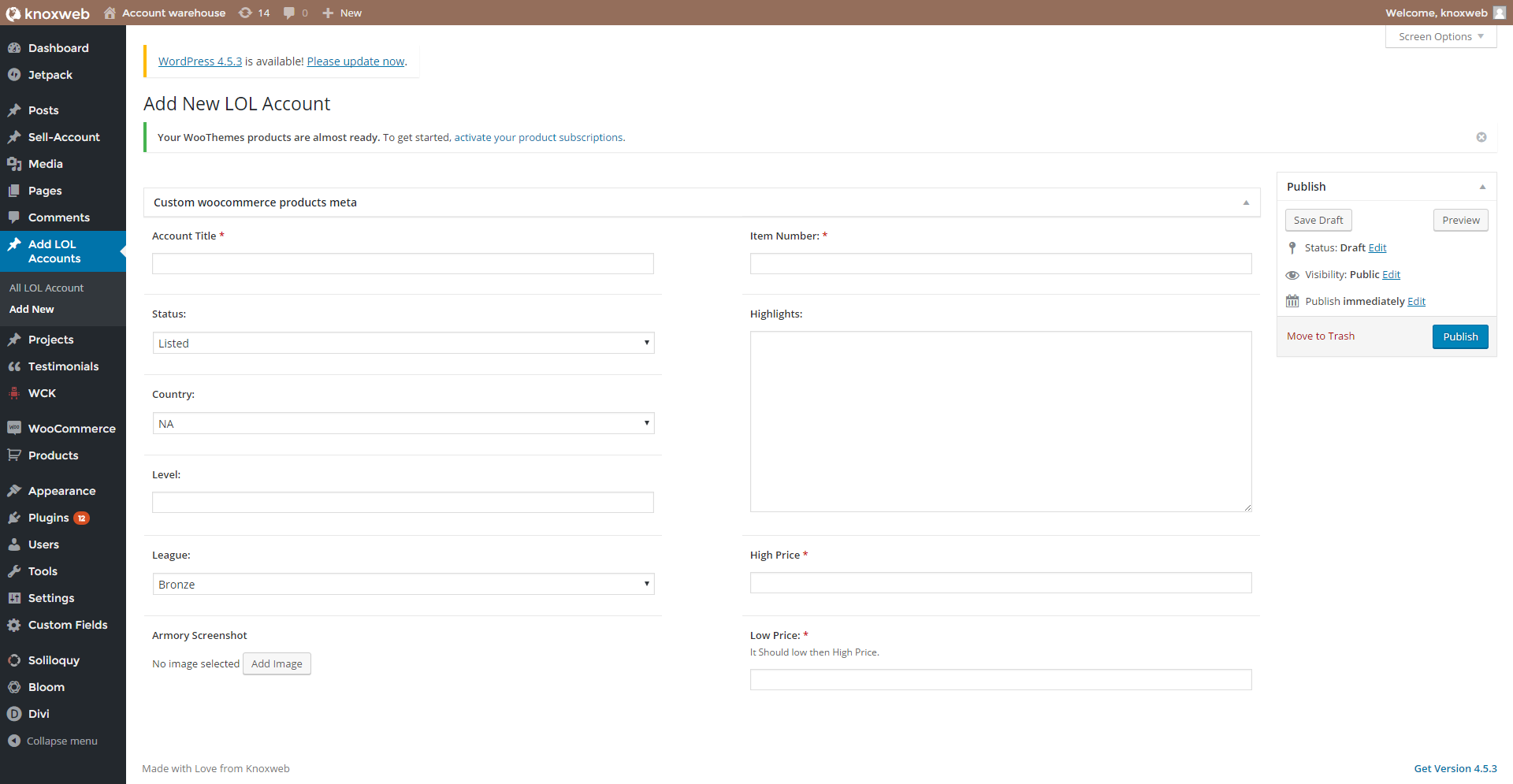Collapse the Custom woocommerce products meta box
This screenshot has width=1513, height=784.
(1247, 203)
